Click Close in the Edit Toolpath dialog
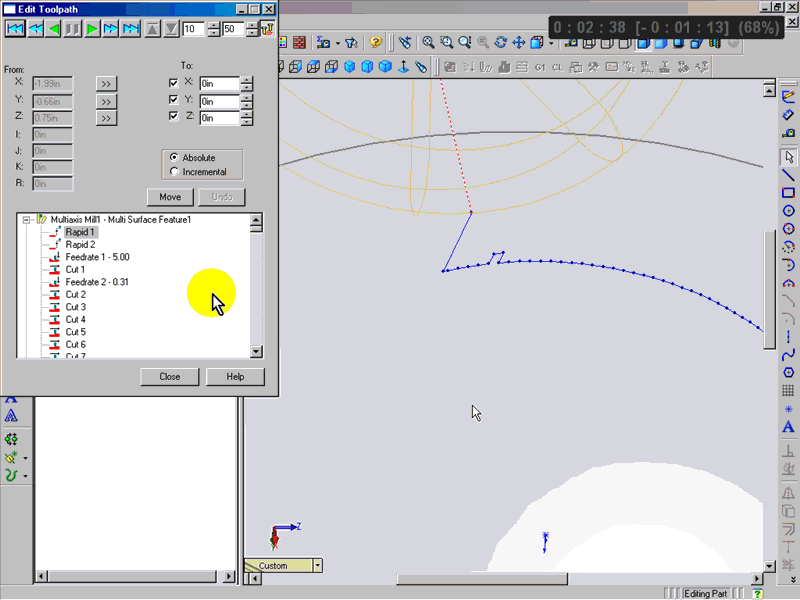This screenshot has width=800, height=600. 169,377
